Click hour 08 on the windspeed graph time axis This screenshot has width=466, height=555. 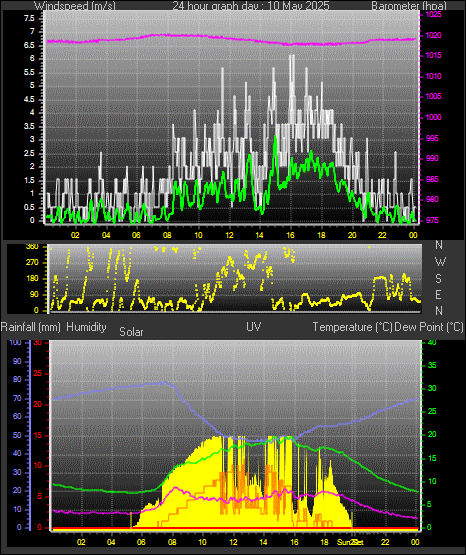click(167, 235)
